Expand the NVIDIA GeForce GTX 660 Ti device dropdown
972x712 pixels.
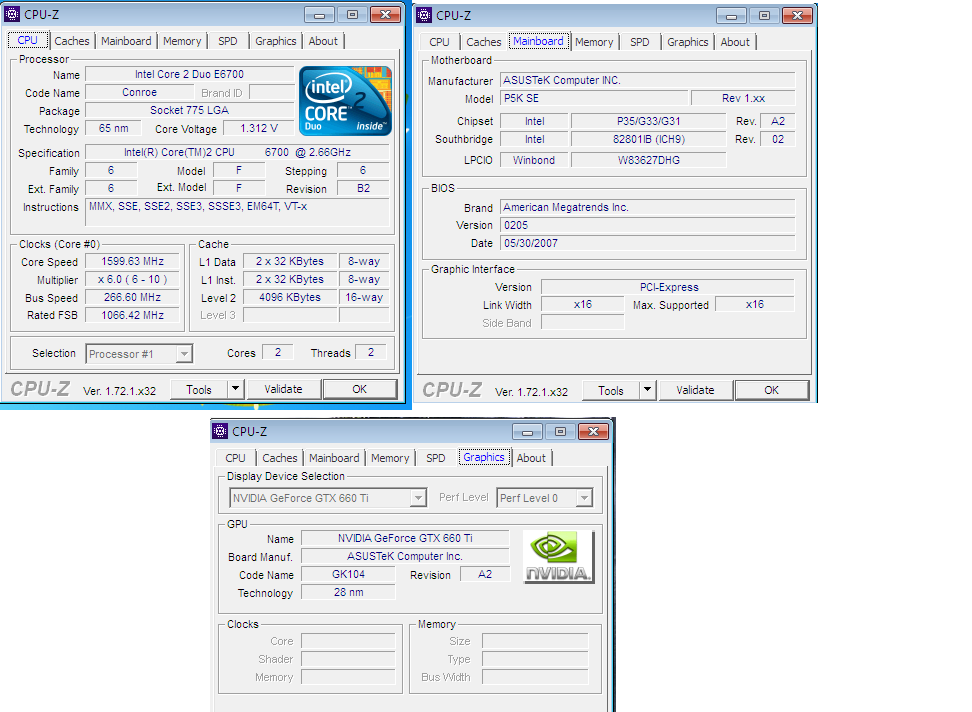point(418,498)
